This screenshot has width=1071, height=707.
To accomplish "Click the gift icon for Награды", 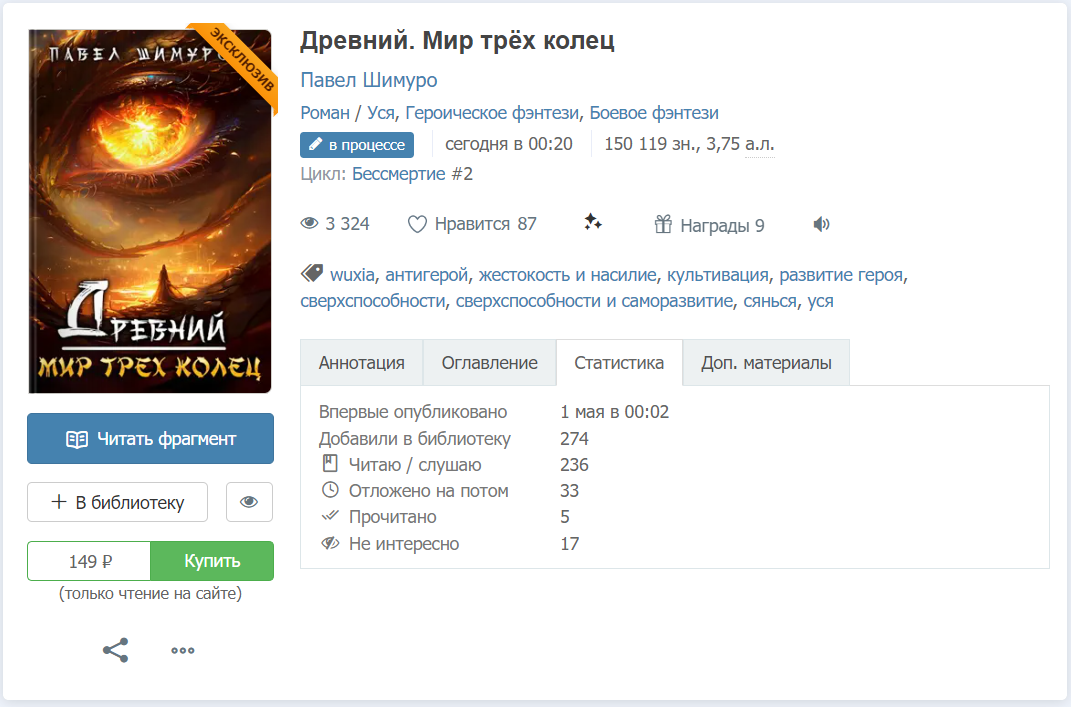I will point(663,224).
